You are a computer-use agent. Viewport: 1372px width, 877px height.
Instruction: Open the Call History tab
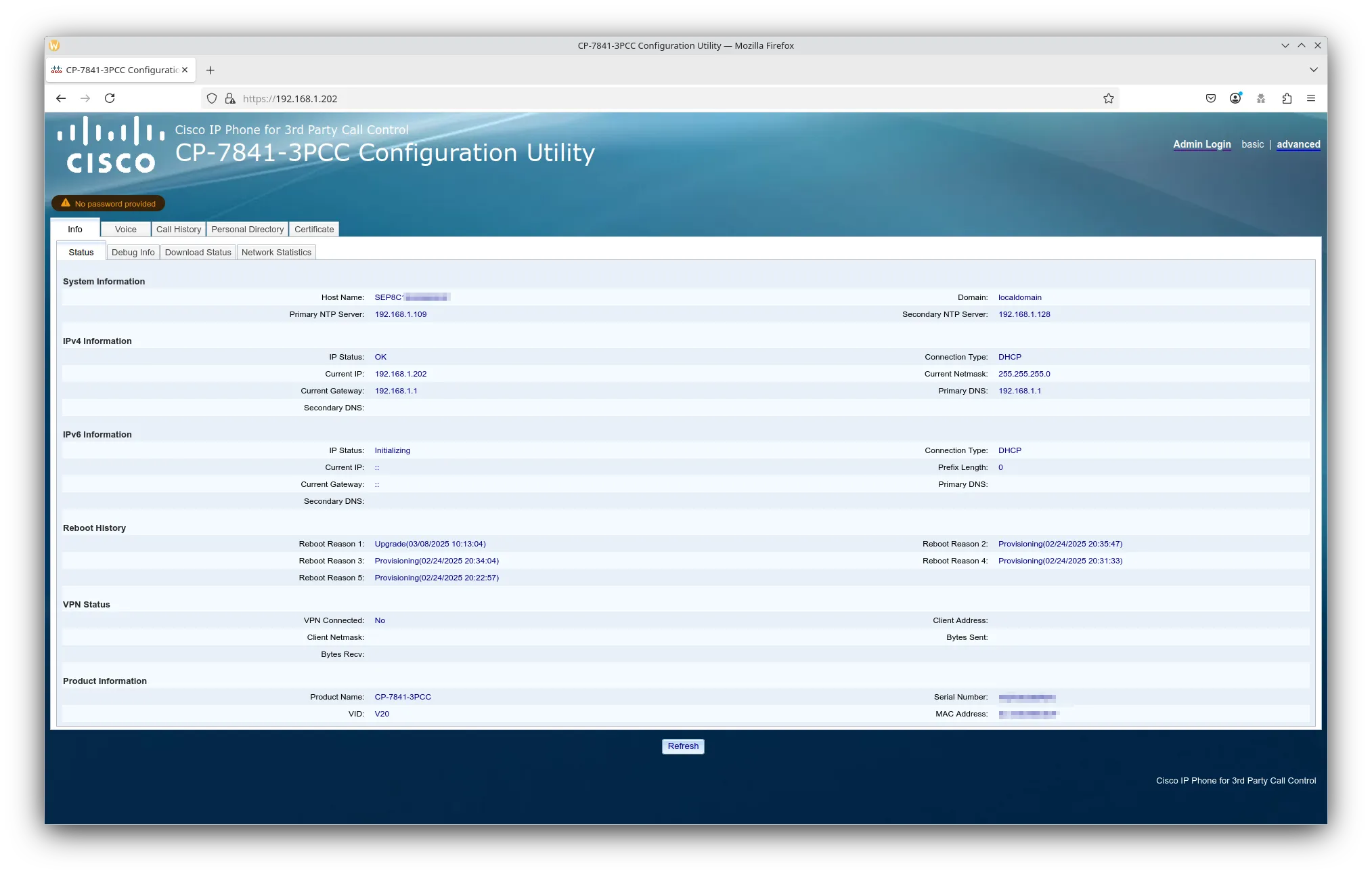(x=179, y=230)
